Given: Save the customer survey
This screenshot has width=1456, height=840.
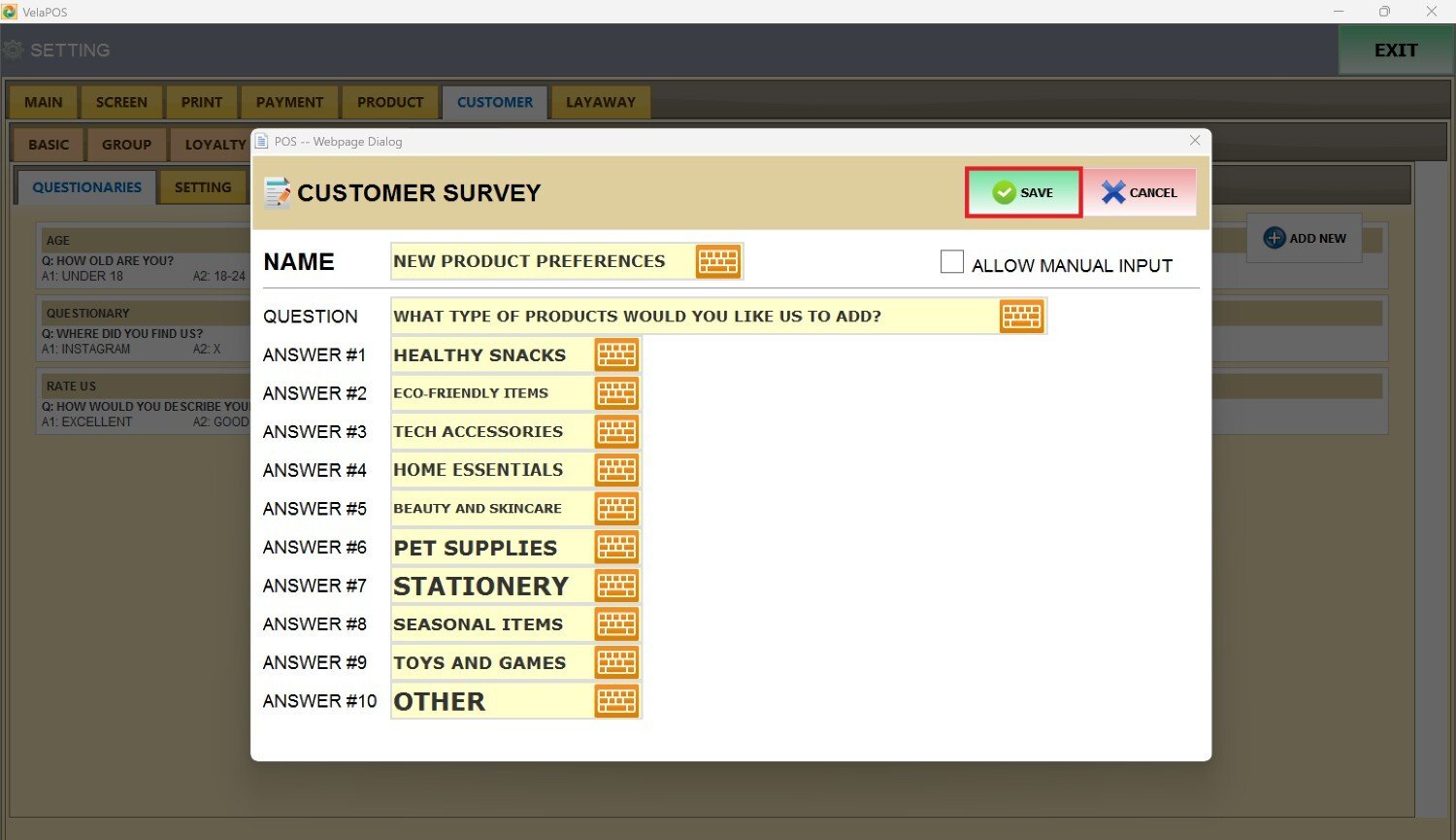Looking at the screenshot, I should point(1023,192).
